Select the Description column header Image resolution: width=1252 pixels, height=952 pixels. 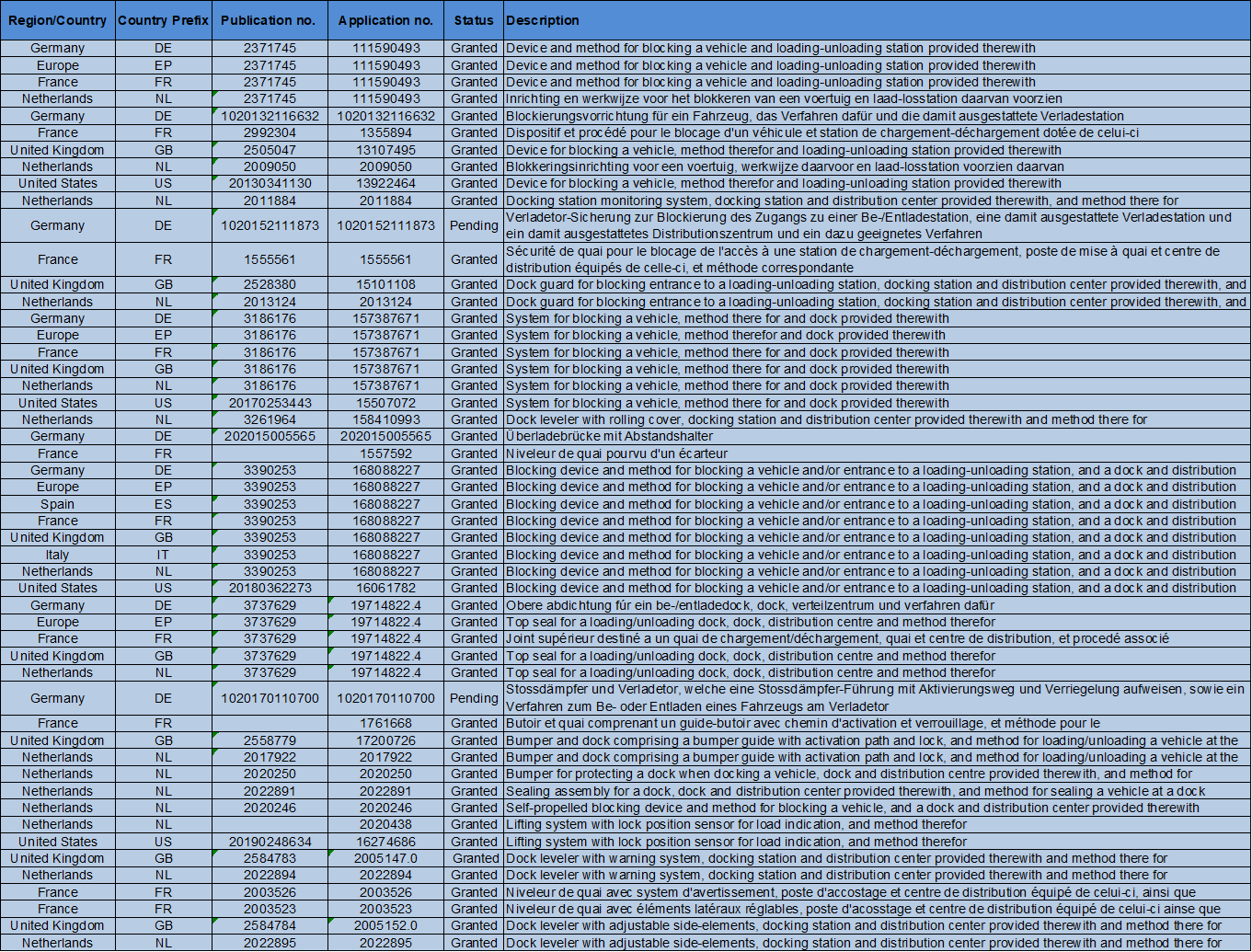tap(543, 20)
